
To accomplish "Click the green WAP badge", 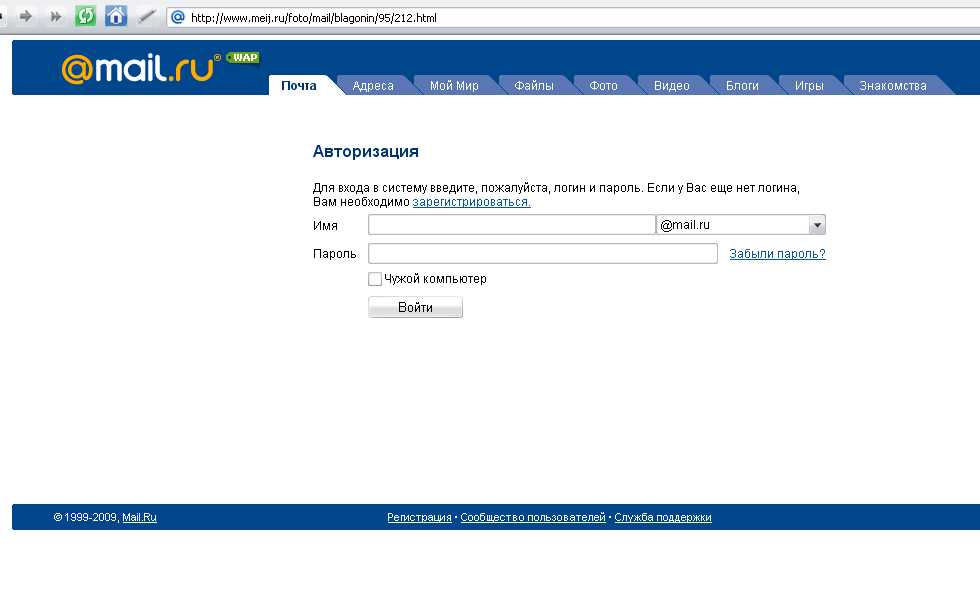I will coord(243,58).
